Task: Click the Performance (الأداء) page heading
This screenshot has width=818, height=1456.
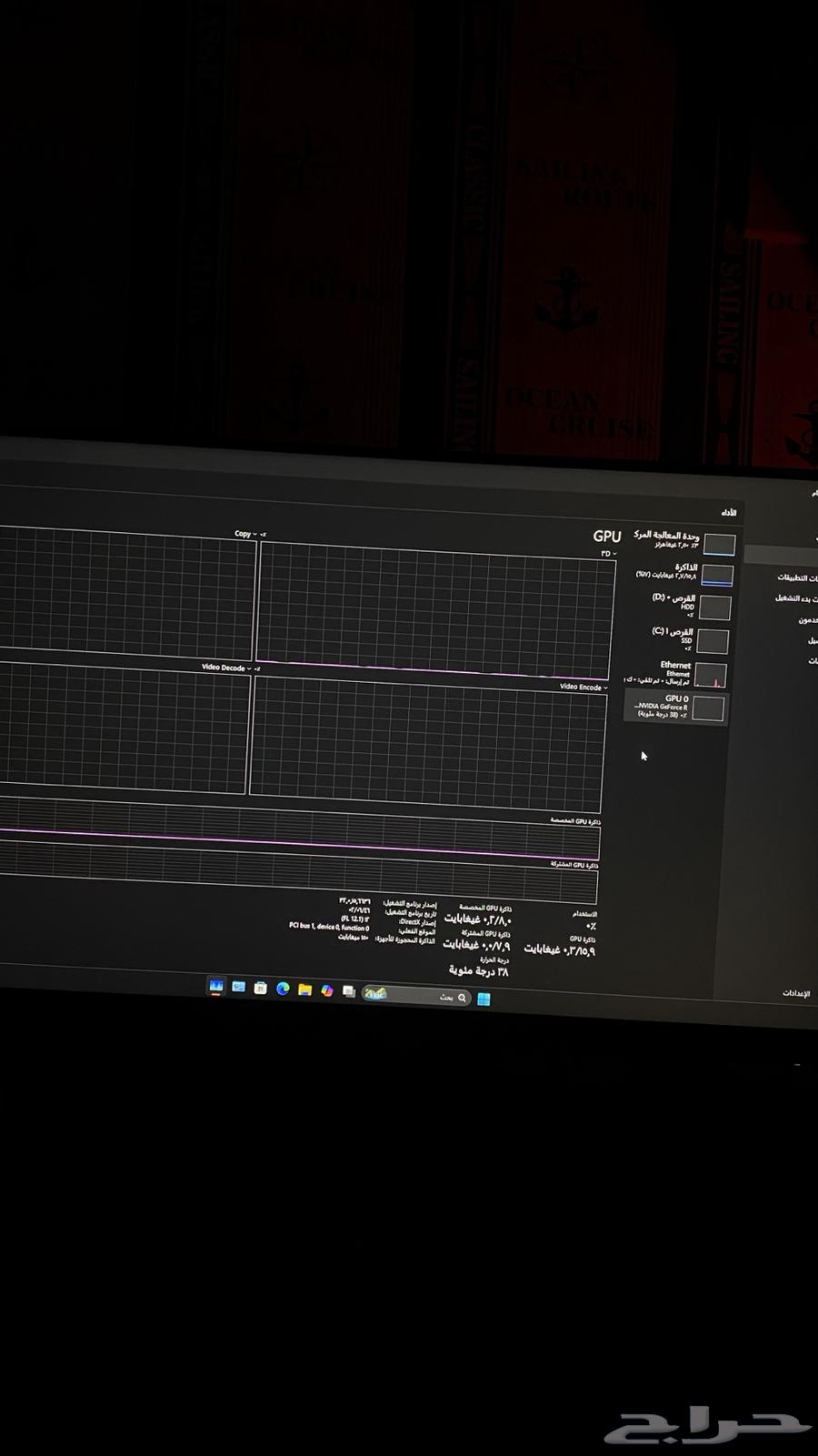Action: 728,513
